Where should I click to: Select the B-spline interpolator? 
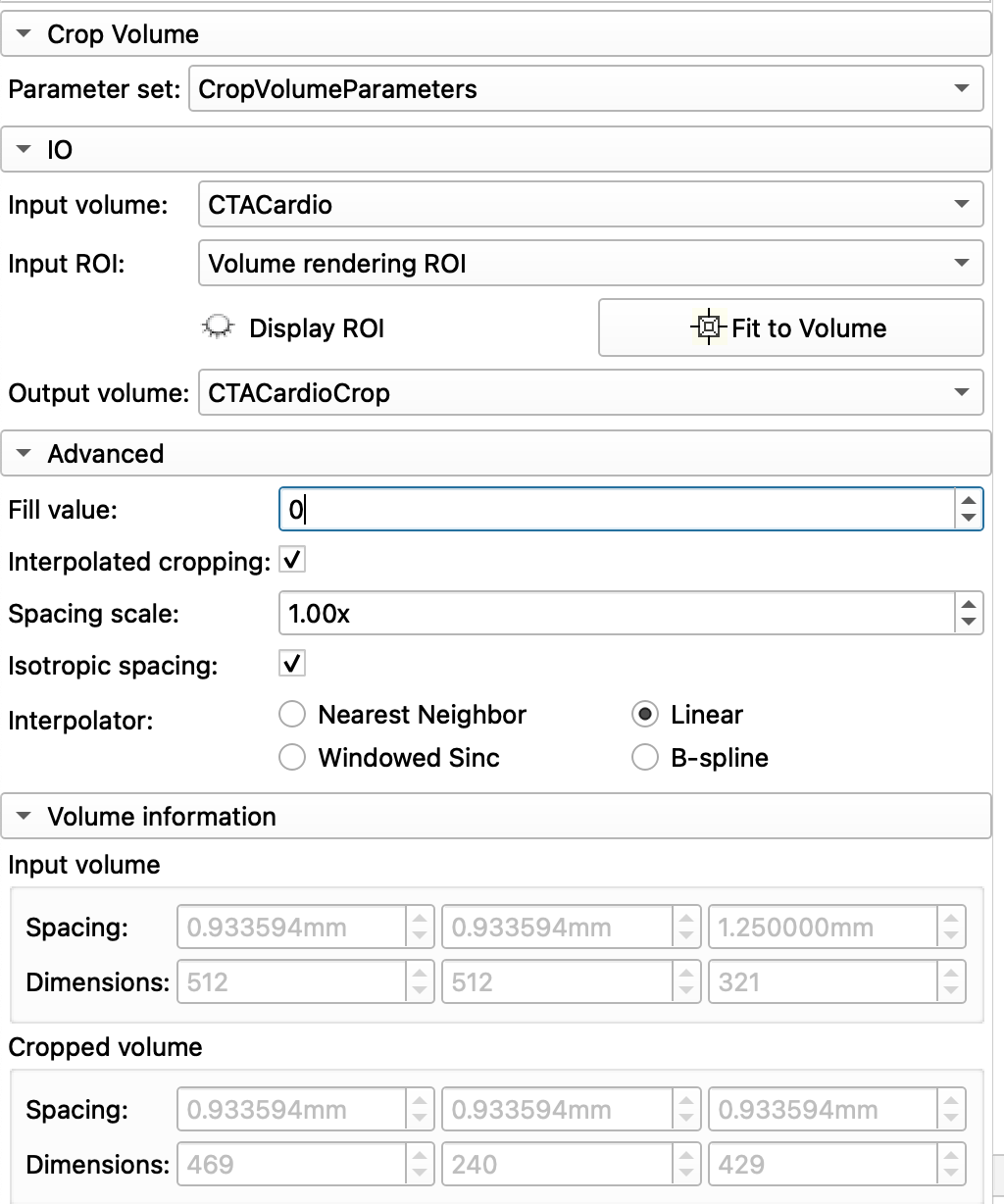click(644, 758)
